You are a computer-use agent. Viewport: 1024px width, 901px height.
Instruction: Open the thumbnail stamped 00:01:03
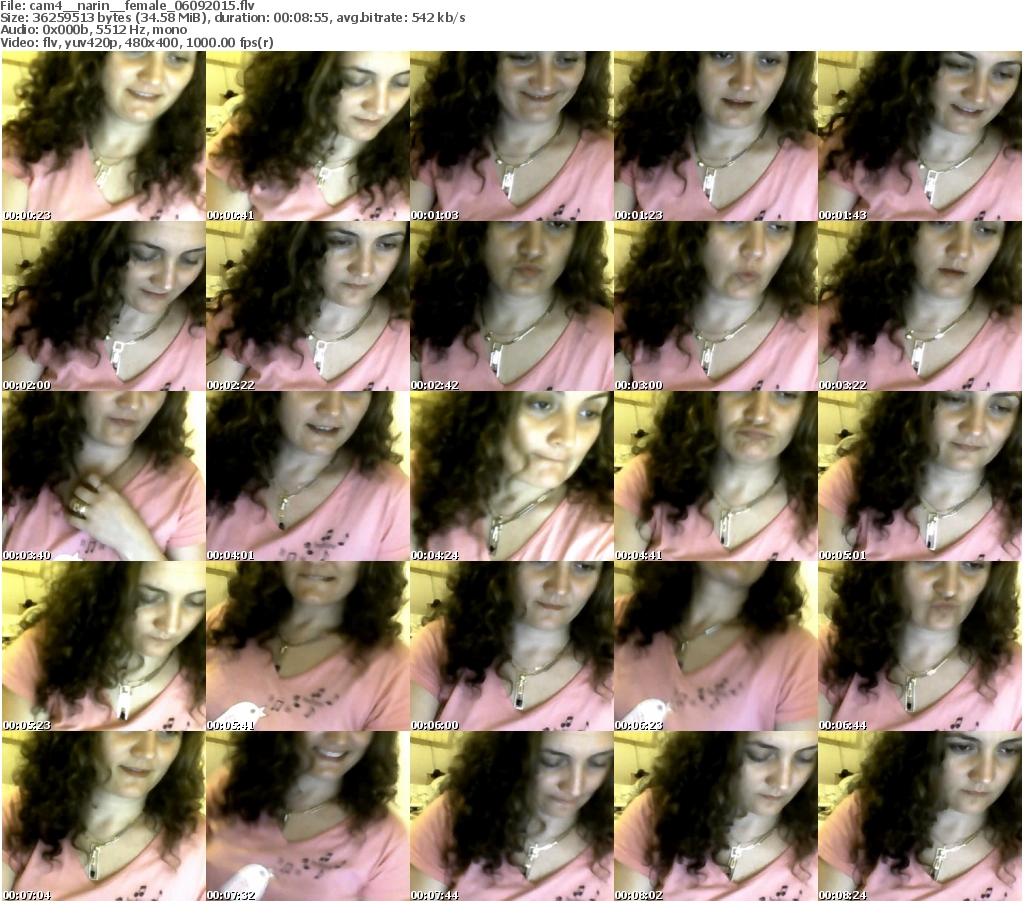[511, 136]
